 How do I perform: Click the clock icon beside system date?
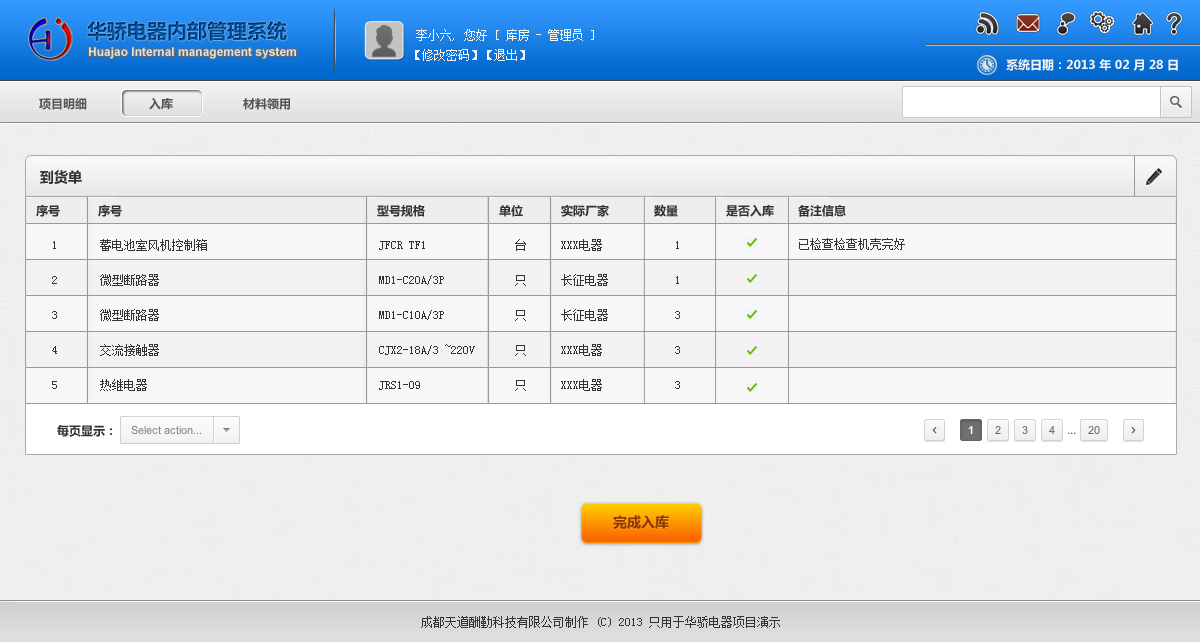[987, 65]
